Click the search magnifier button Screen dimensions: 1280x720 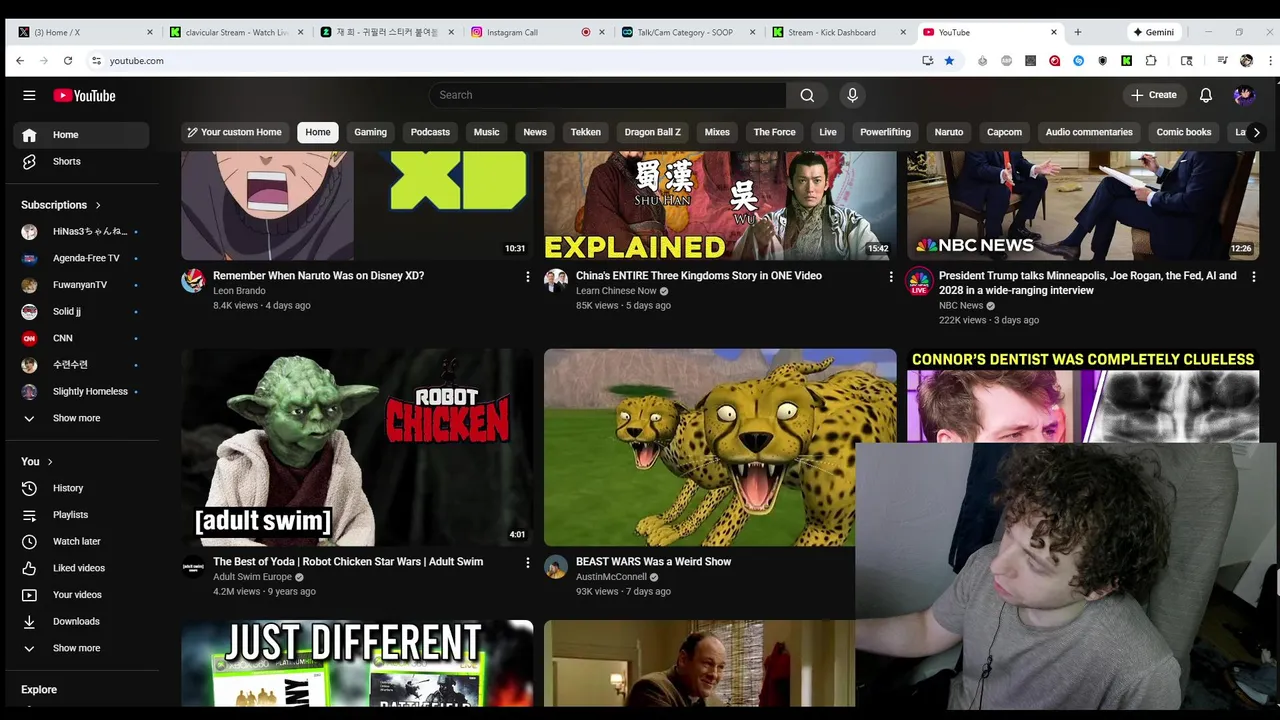coord(807,95)
